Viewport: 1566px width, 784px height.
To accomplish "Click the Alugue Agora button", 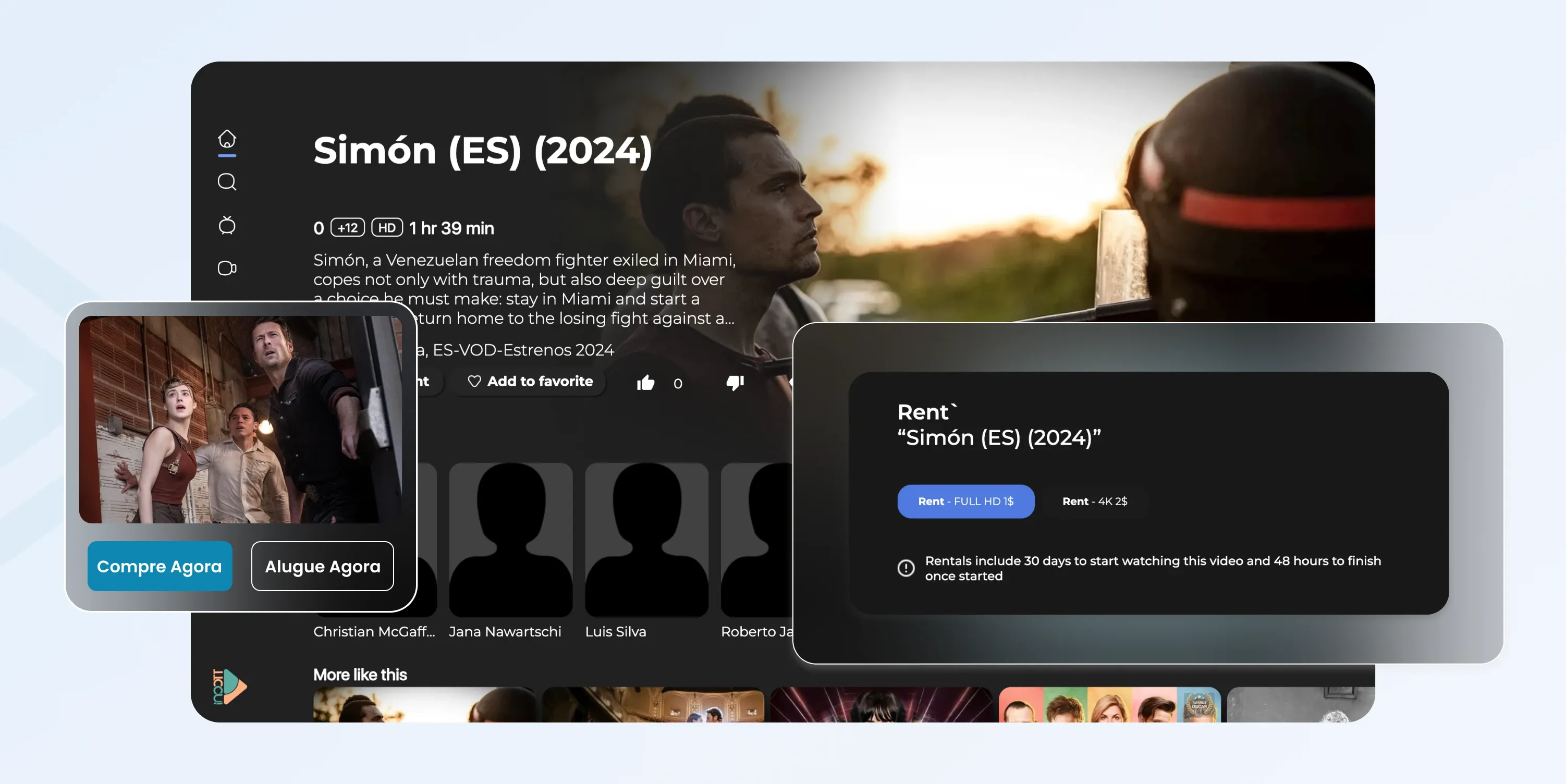I will (x=322, y=566).
